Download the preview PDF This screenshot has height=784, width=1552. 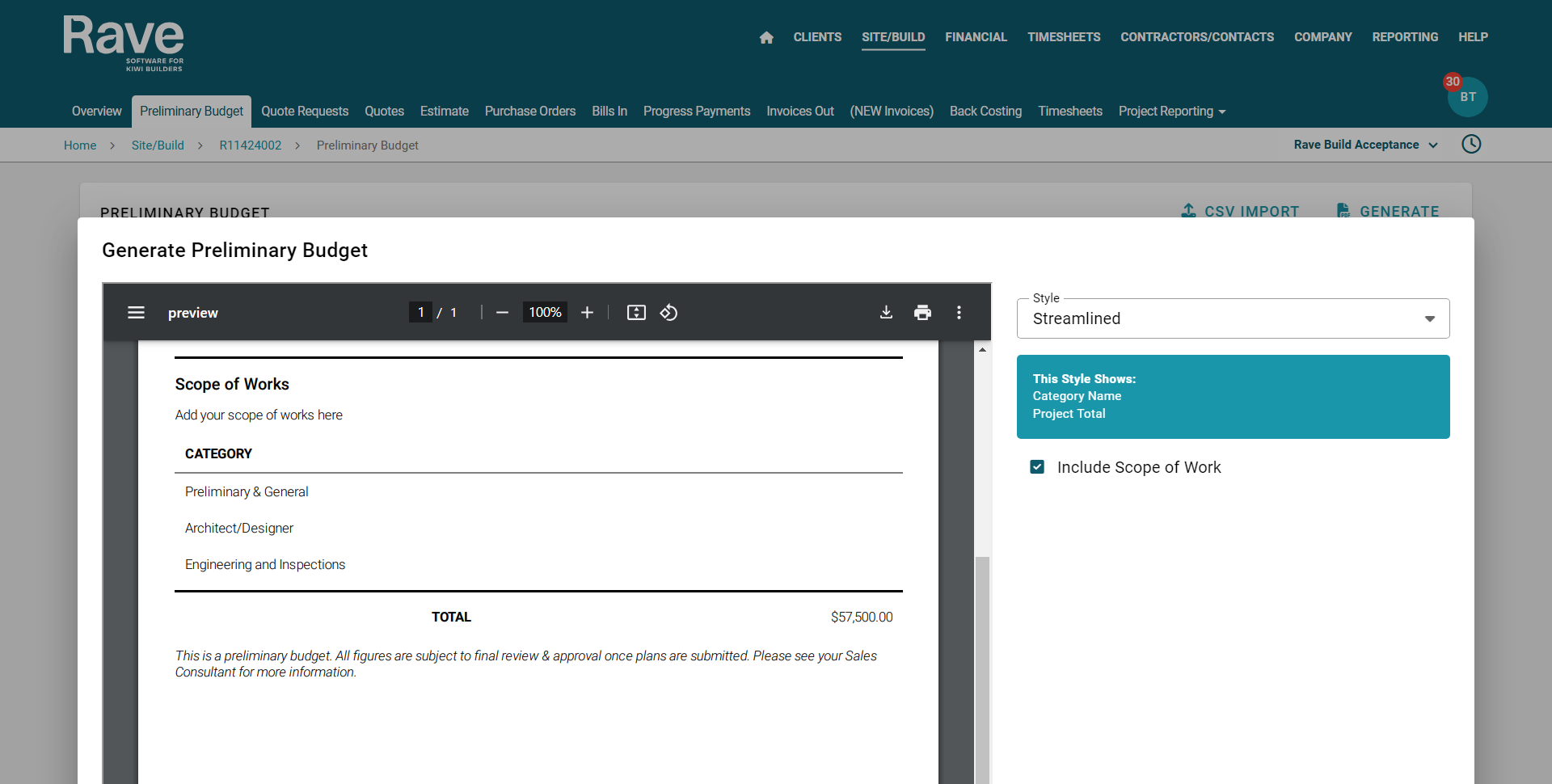pos(886,313)
